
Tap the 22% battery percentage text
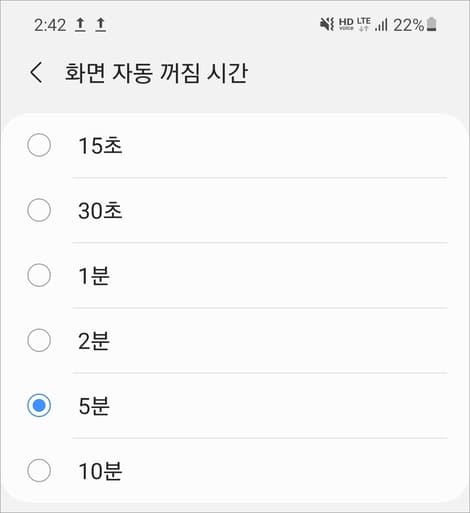coord(409,25)
